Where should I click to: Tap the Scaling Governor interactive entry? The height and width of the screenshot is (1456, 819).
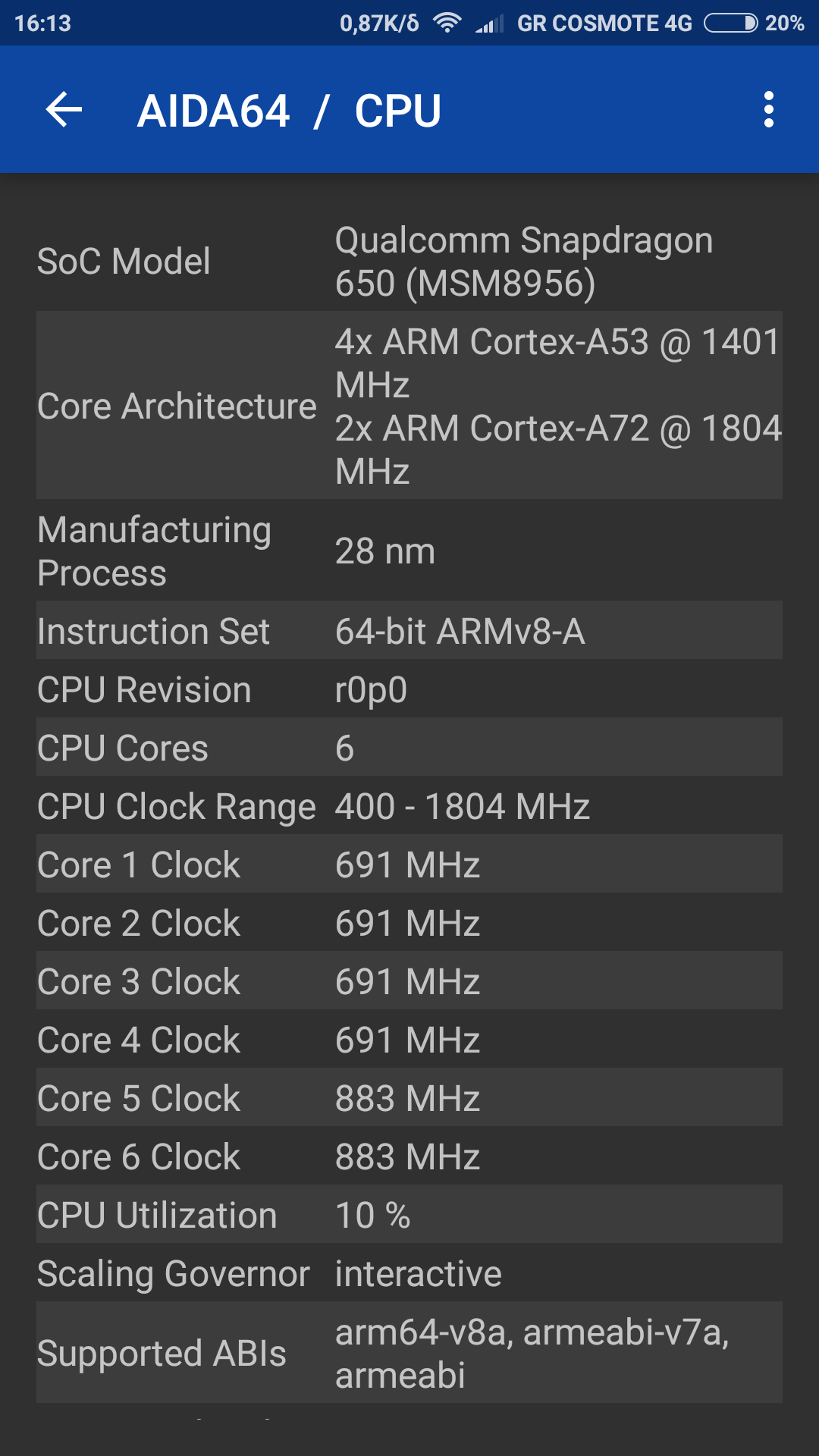(409, 1273)
